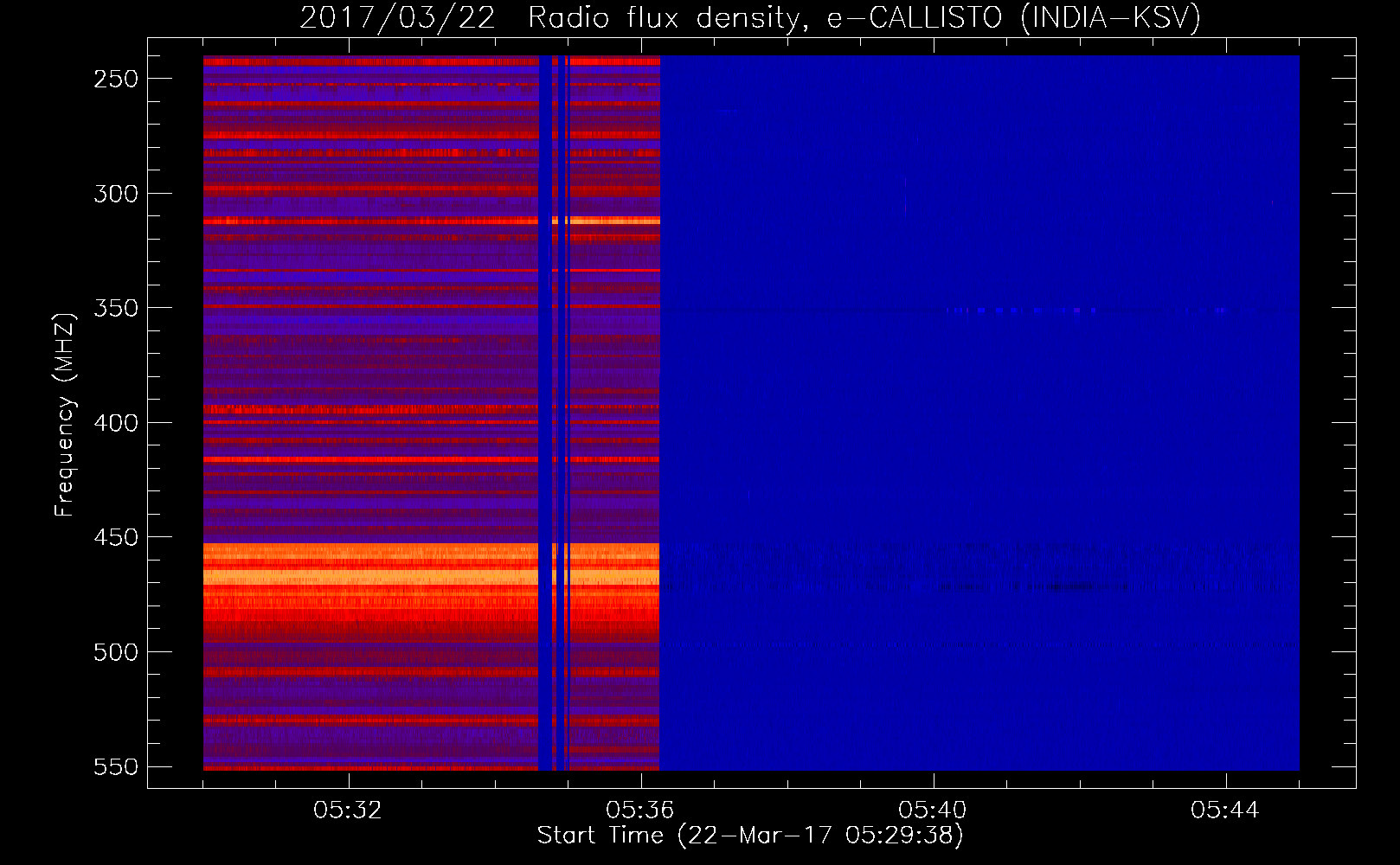
Task: Click the 05:36 time tick label
Action: coord(640,811)
